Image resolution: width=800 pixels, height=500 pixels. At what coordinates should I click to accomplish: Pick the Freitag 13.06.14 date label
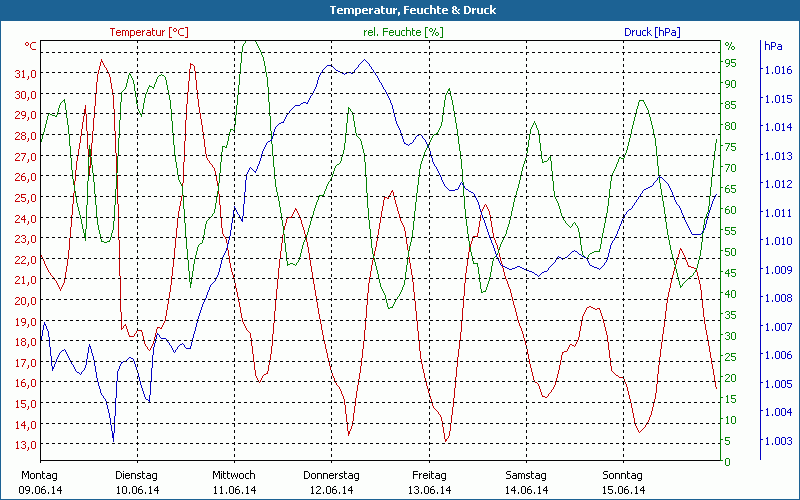pyautogui.click(x=429, y=482)
